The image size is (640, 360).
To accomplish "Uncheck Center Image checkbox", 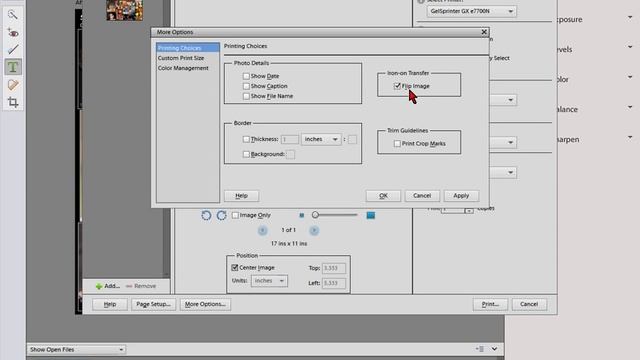I will [235, 268].
